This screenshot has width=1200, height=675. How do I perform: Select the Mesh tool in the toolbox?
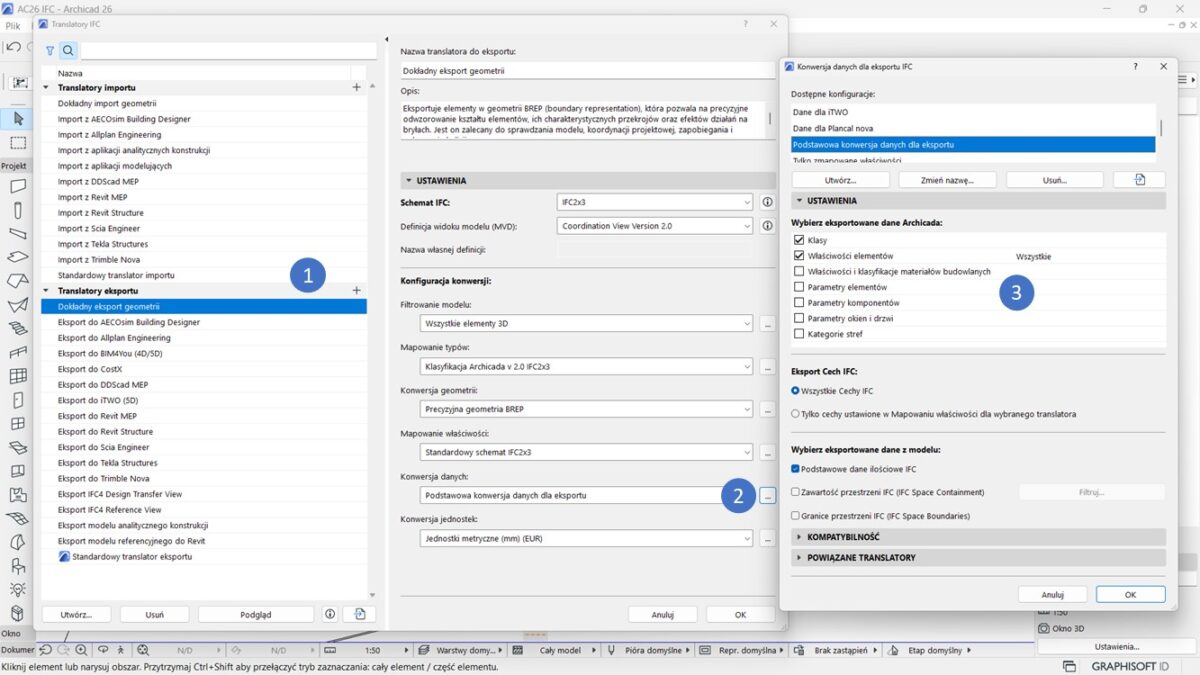click(18, 518)
